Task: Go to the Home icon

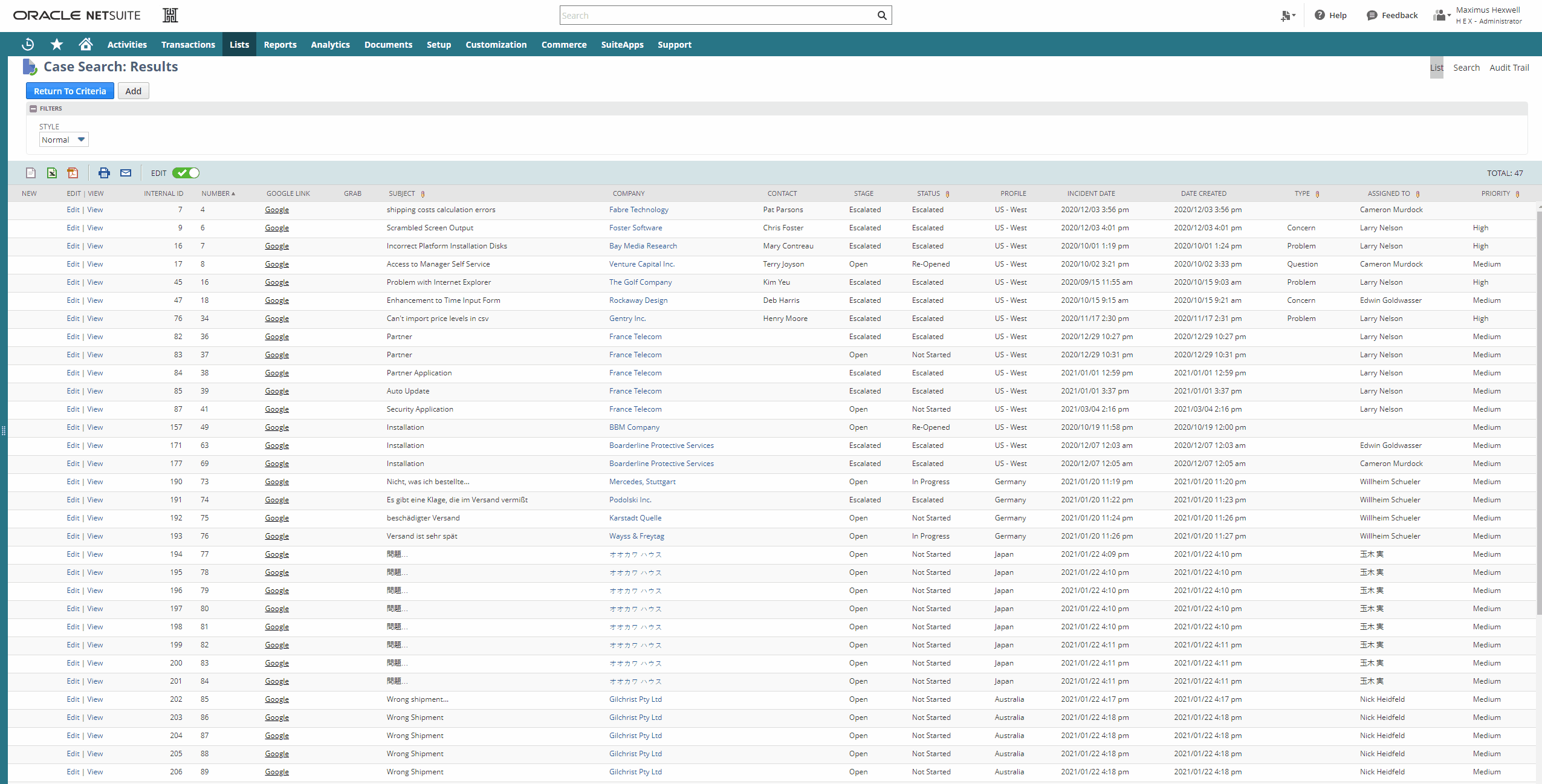Action: coord(86,44)
